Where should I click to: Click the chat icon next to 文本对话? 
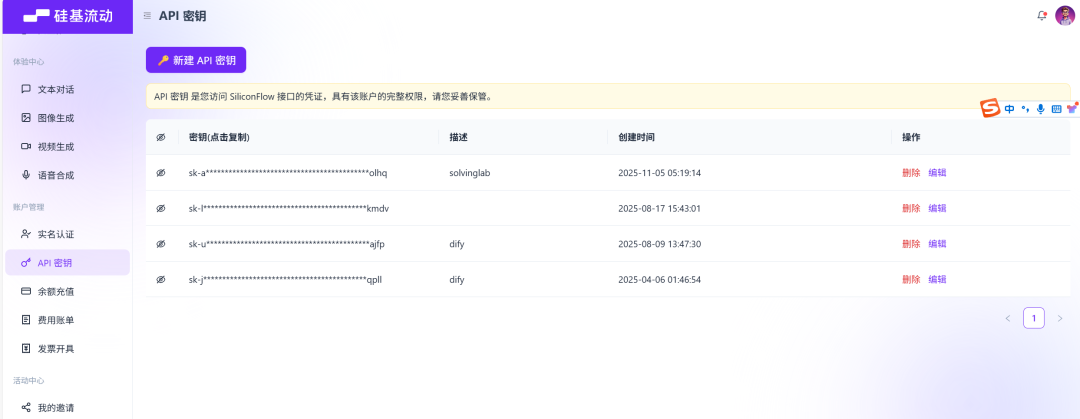(x=26, y=89)
